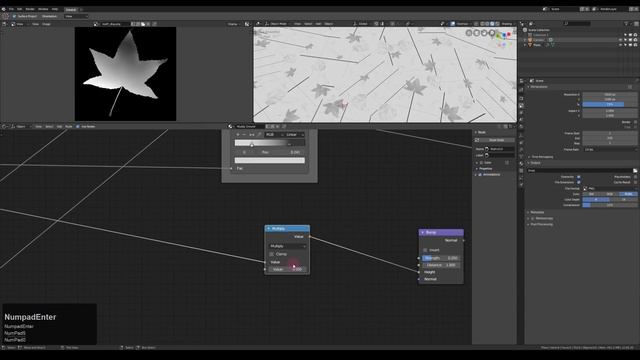Click the viewport Overlays icon

tap(453, 24)
